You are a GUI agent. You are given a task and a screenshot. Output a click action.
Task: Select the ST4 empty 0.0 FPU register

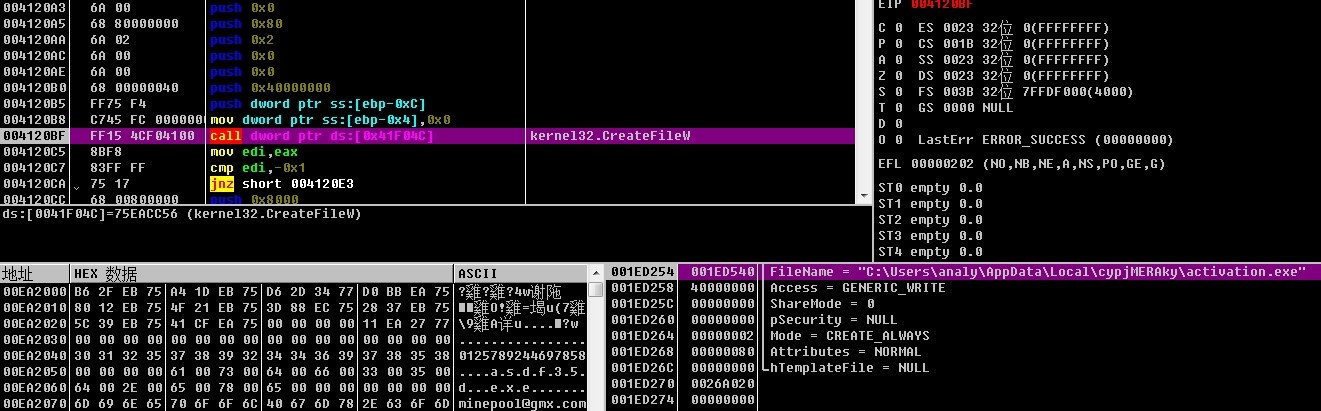click(x=930, y=252)
